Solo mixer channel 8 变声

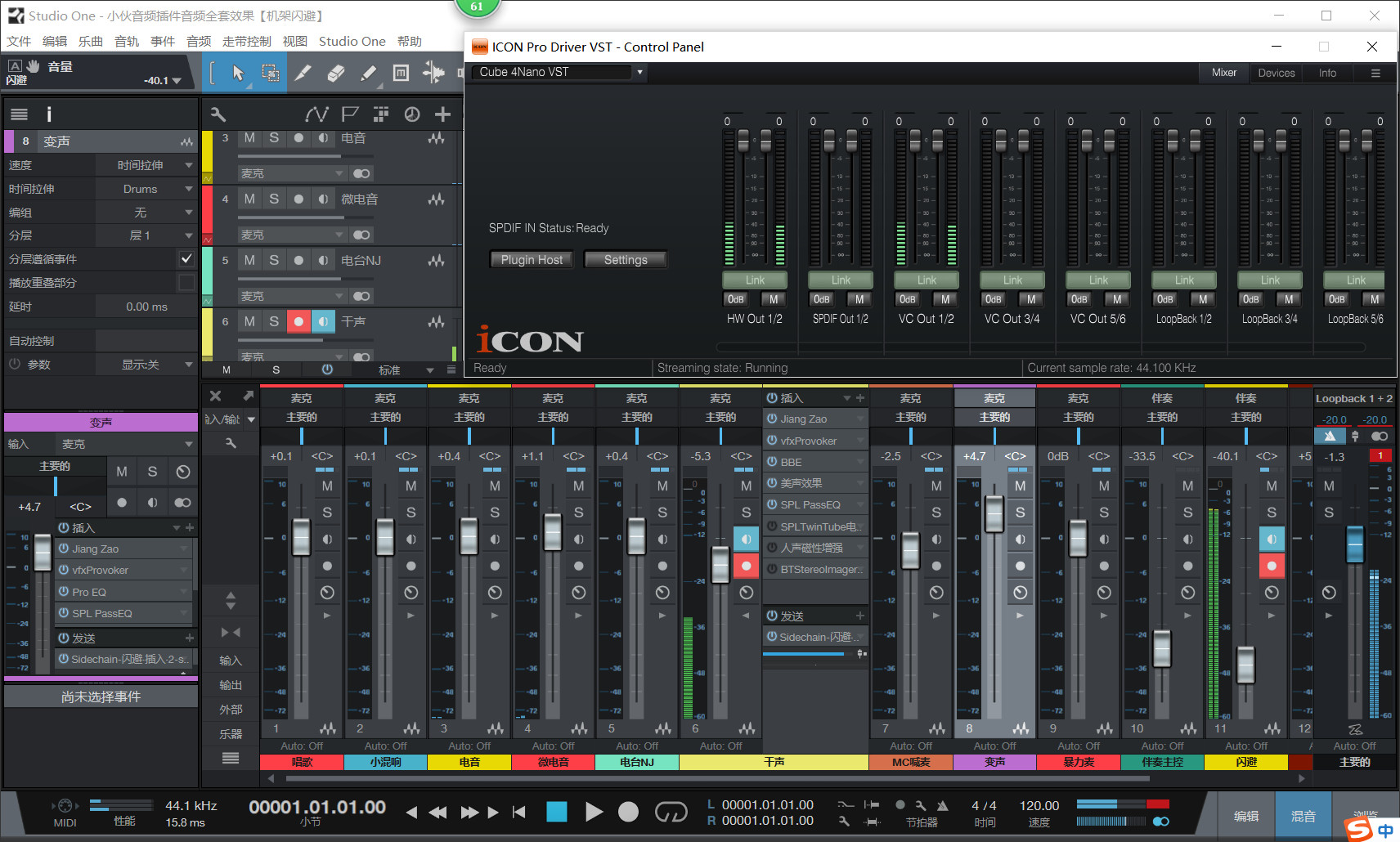tap(1020, 512)
